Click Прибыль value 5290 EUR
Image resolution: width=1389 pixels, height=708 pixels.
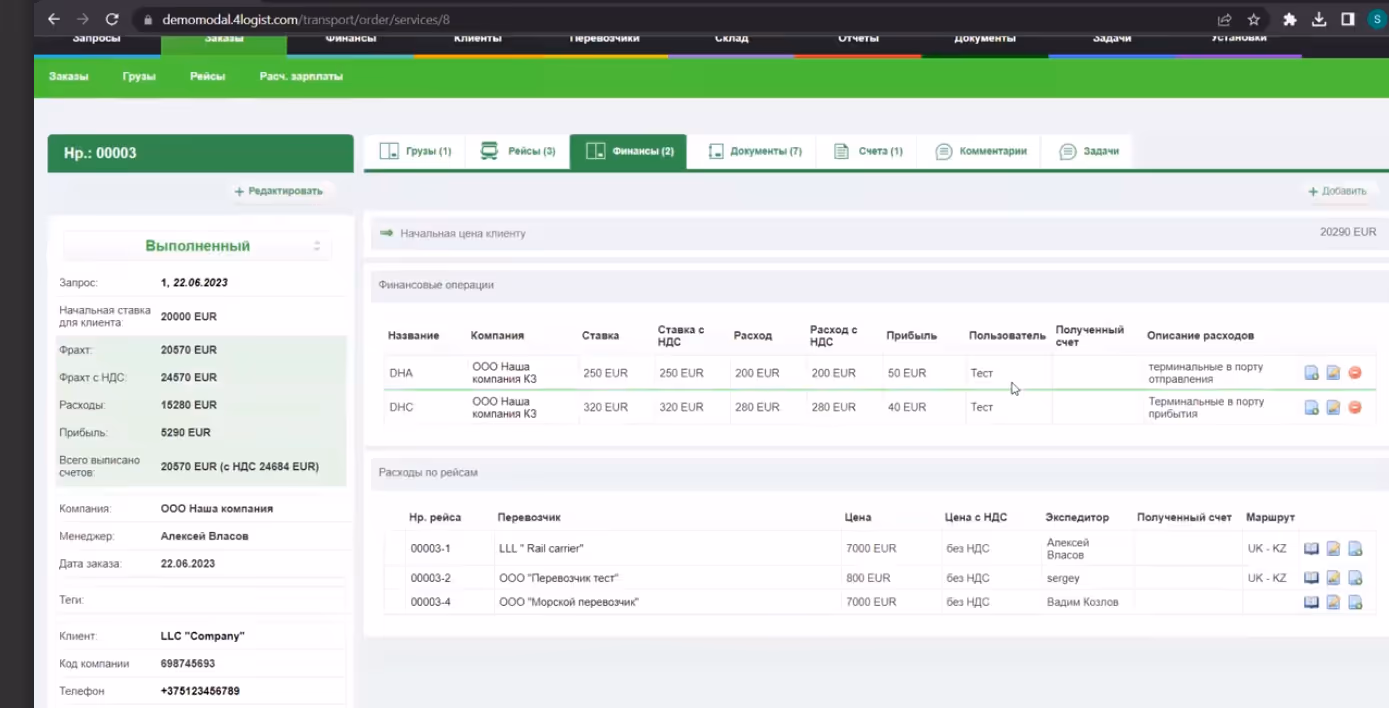pos(186,433)
